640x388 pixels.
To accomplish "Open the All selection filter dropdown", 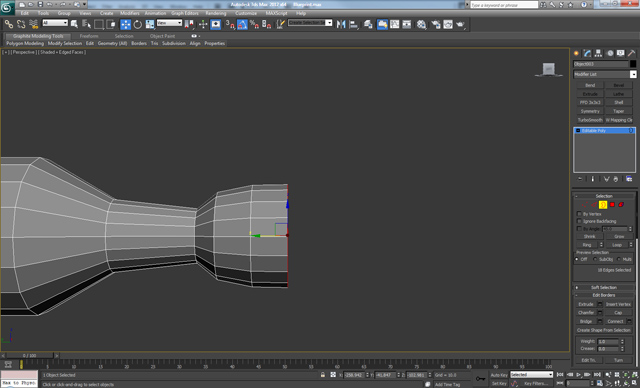I will 55,23.
